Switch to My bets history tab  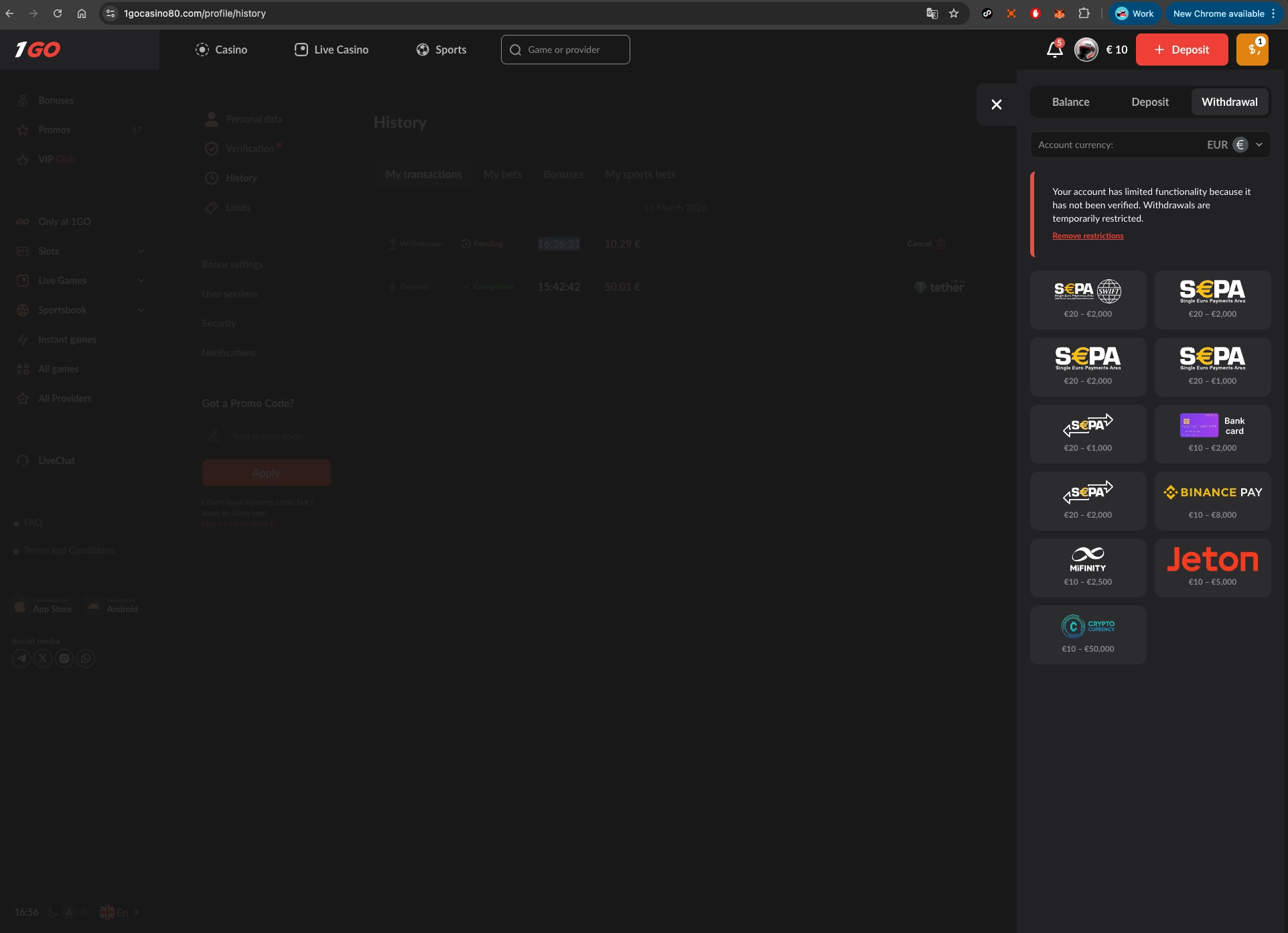502,174
